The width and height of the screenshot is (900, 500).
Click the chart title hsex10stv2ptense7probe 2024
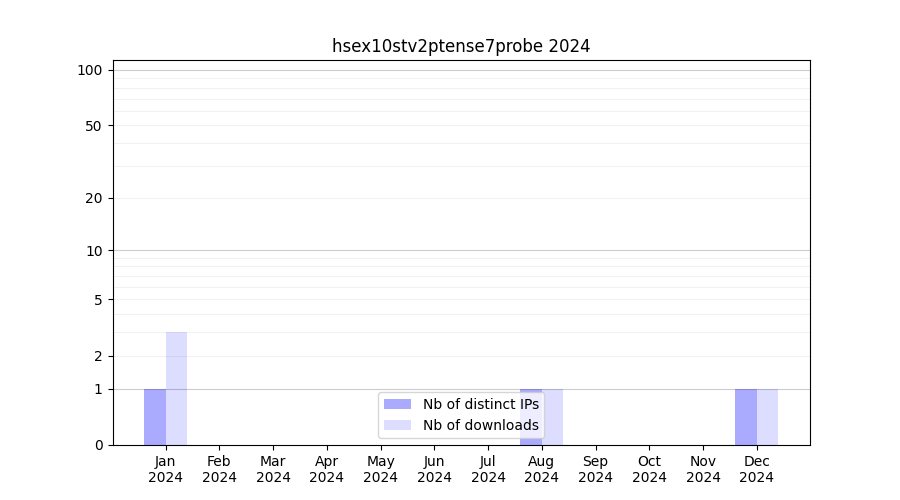461,46
